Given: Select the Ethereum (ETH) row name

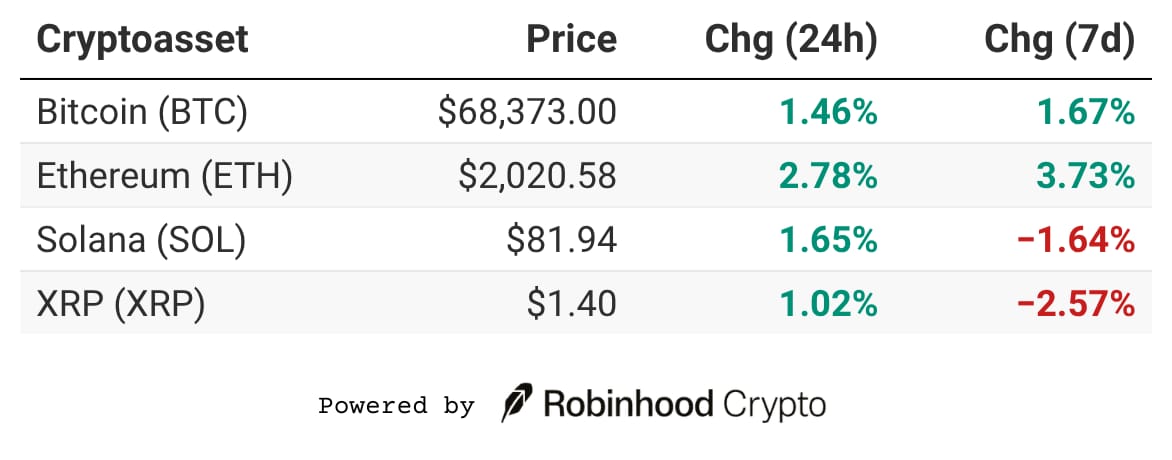Looking at the screenshot, I should 164,176.
